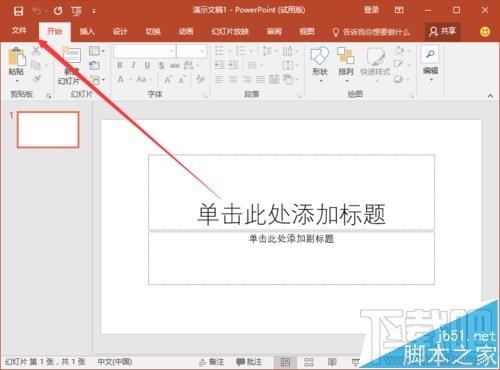
Task: Click Increase Font Size icon
Action: pos(168,80)
